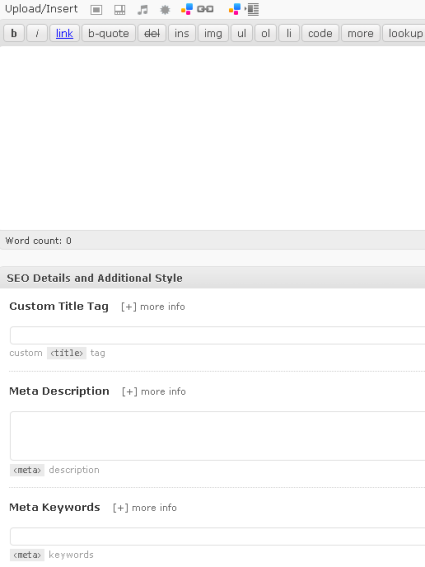Click the Add Video upload icon

[120, 10]
